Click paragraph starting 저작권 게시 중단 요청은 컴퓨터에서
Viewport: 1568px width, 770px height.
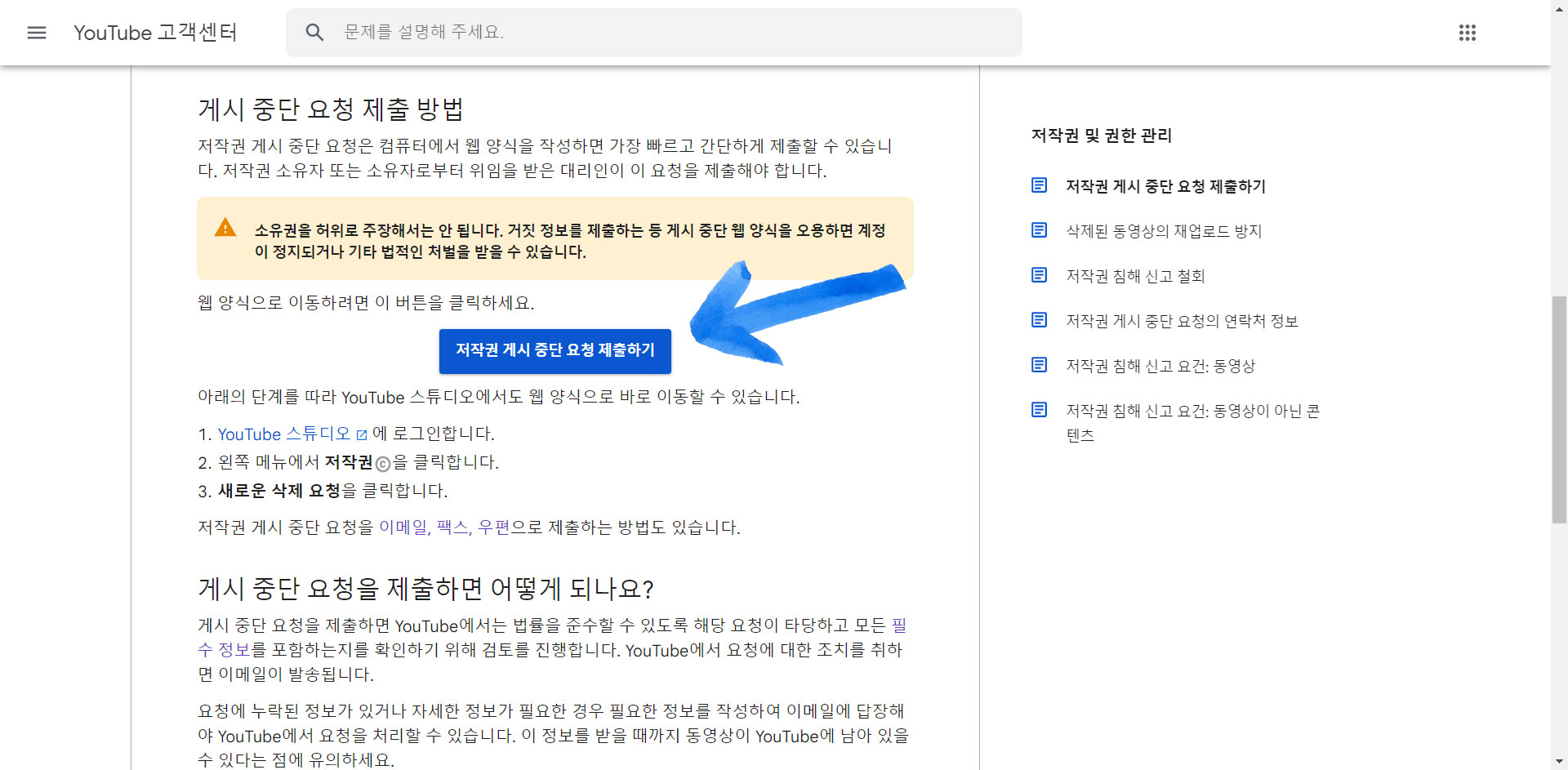click(545, 158)
